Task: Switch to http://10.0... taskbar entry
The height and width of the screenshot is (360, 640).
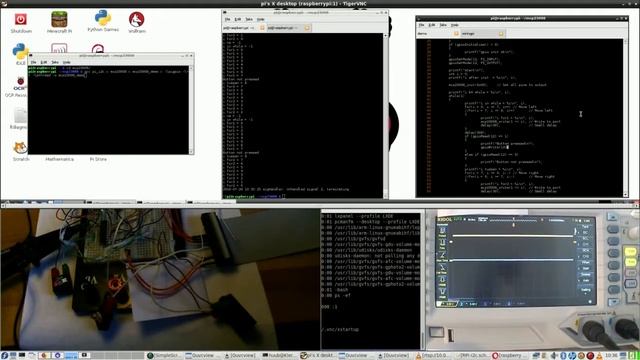Action: 433,356
